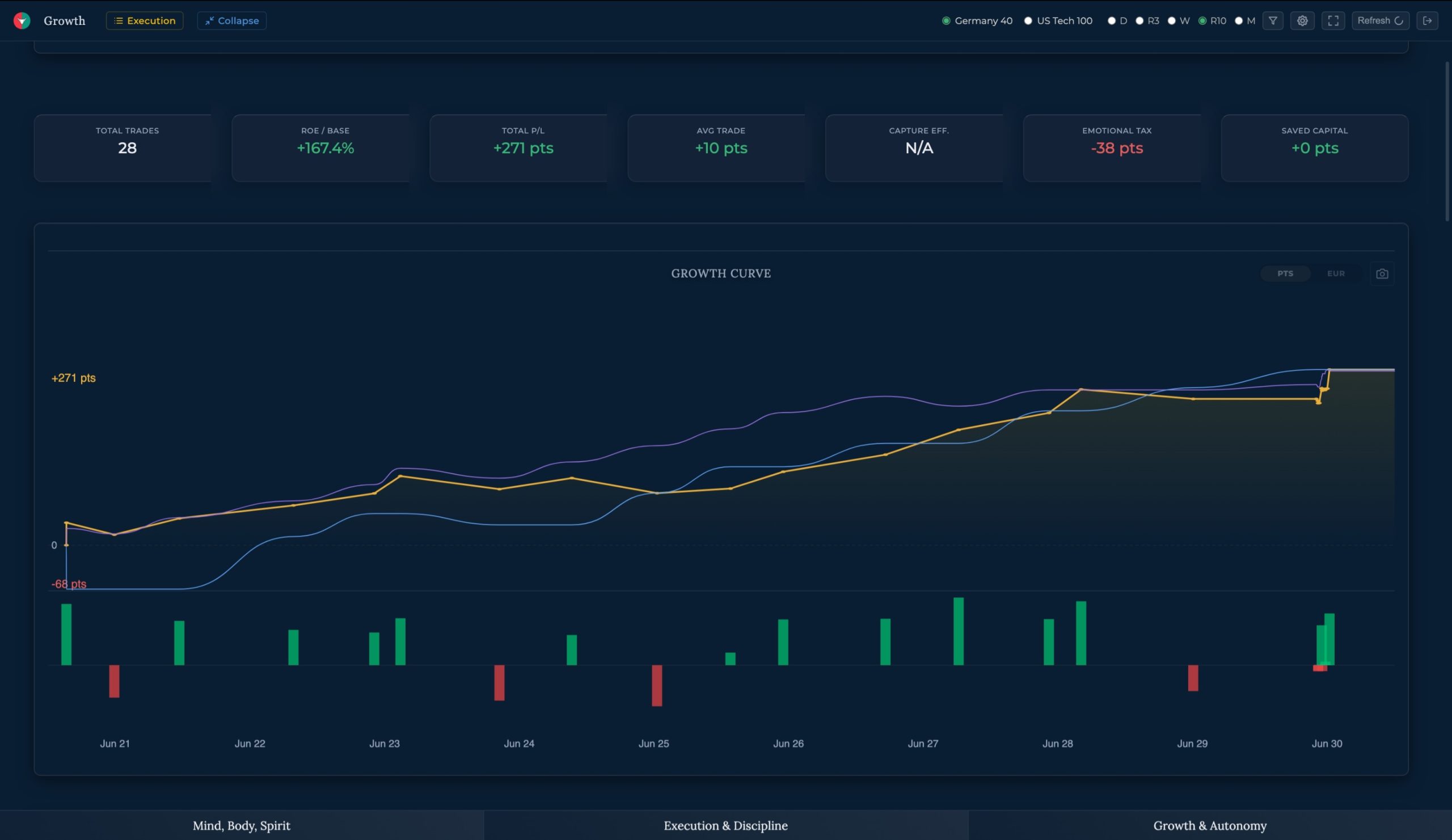This screenshot has width=1452, height=840.
Task: Open the Mind, Body, Spirit tab
Action: tap(242, 825)
